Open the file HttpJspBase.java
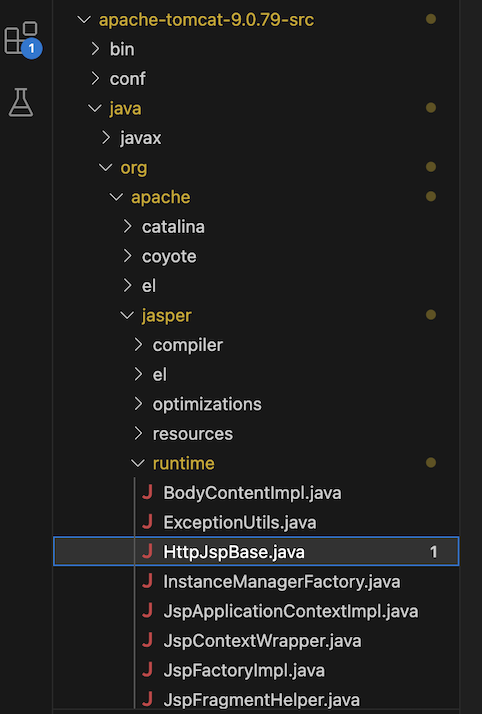This screenshot has width=482, height=714. click(234, 552)
